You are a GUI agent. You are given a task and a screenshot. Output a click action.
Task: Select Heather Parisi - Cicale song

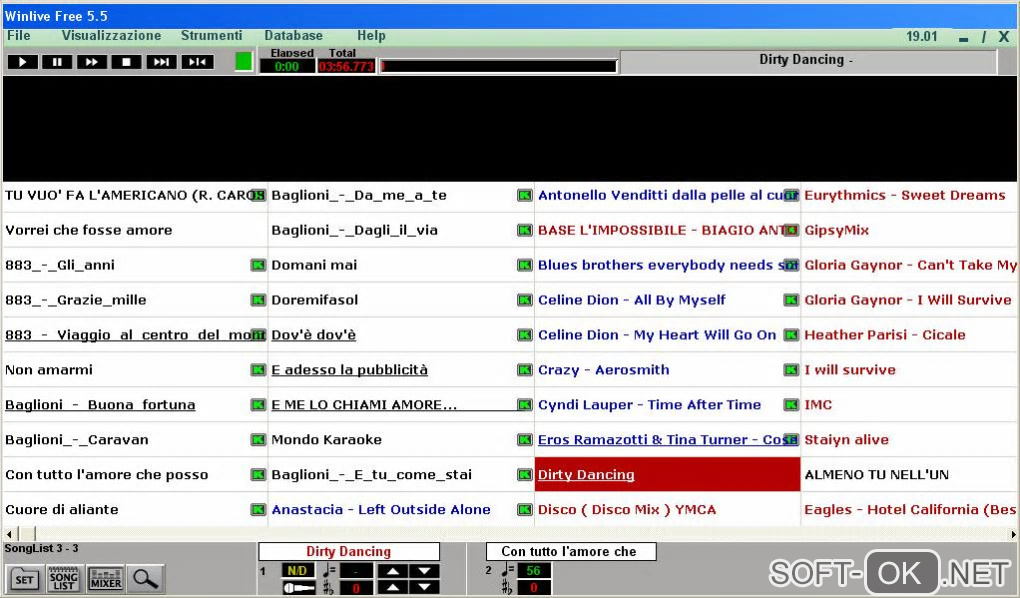[885, 335]
